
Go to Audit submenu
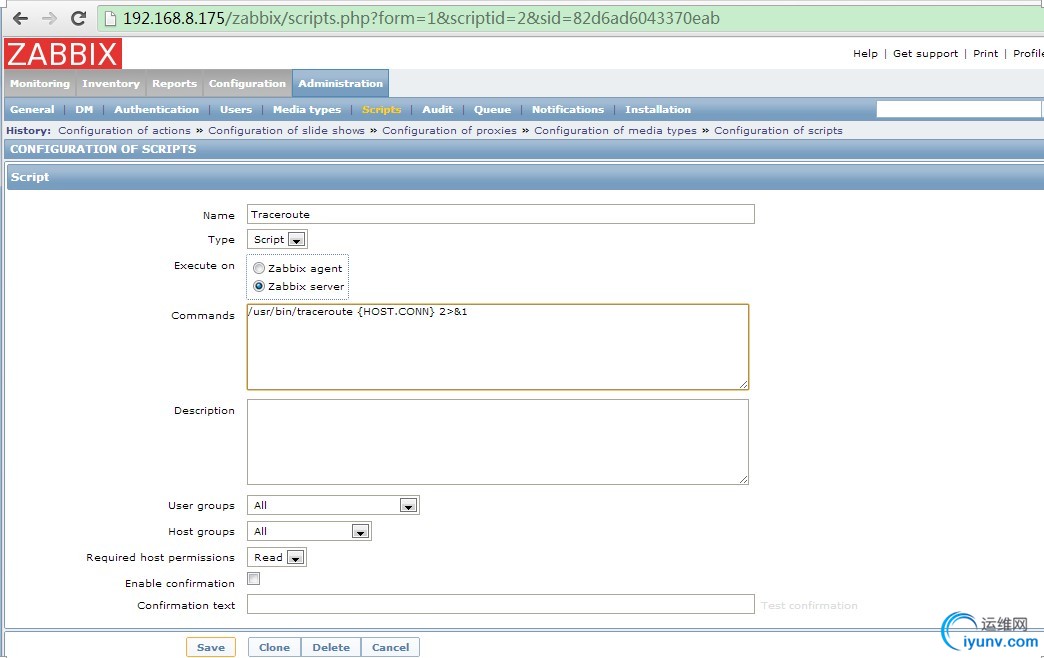point(437,110)
